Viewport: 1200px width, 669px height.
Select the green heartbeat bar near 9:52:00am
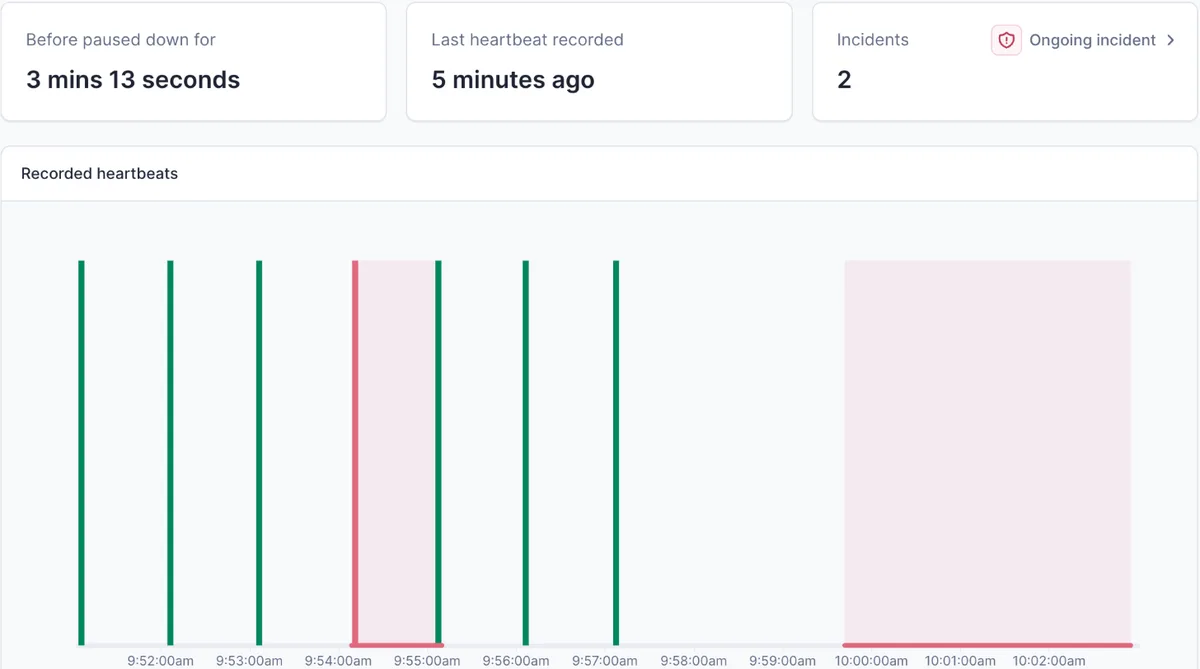click(170, 453)
